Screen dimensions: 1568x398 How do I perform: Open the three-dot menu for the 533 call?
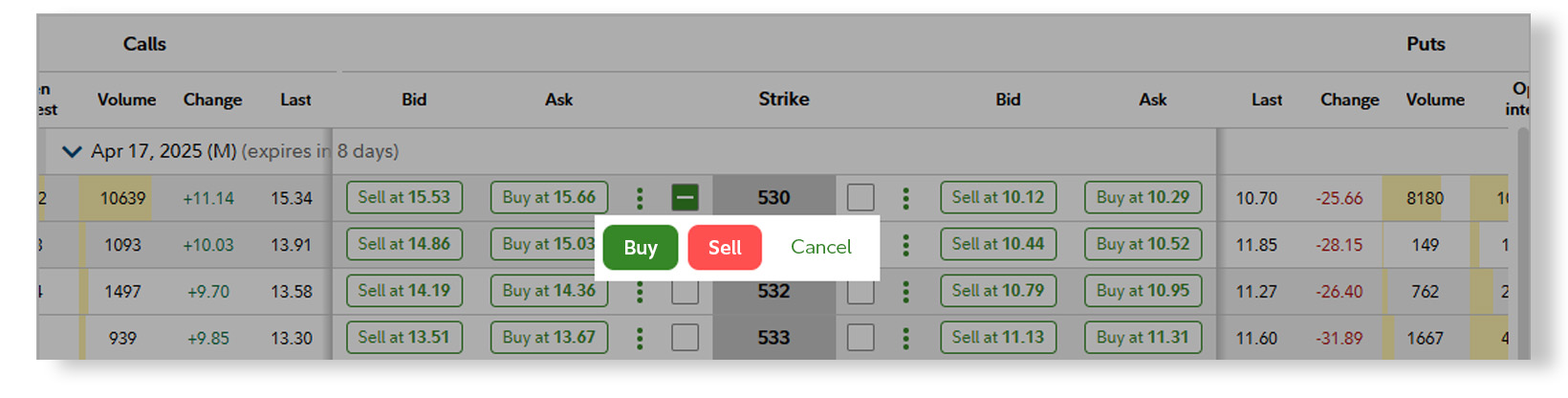[x=640, y=338]
